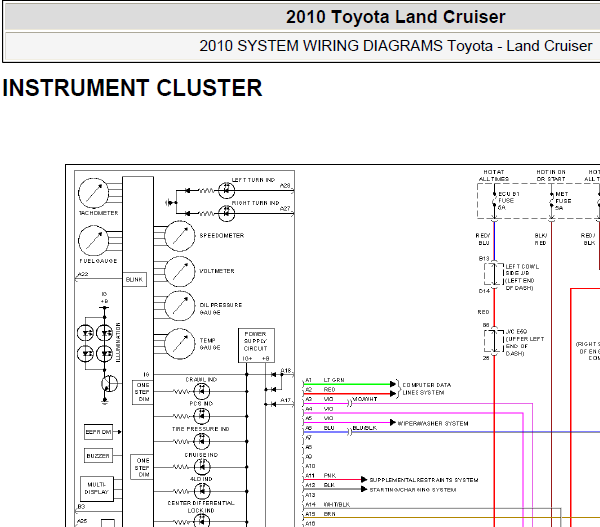The width and height of the screenshot is (600, 527).
Task: Click the 'ILLUMINATION' vertical label
Action: click(x=118, y=342)
